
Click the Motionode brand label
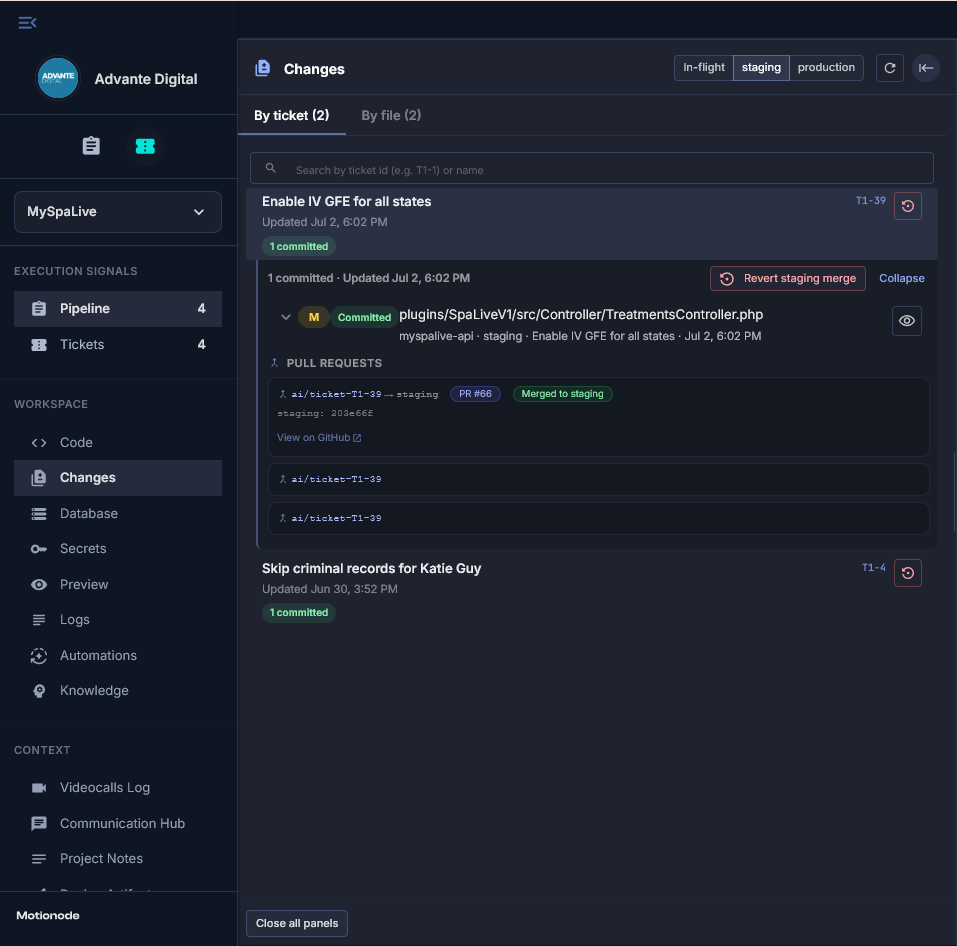click(48, 915)
